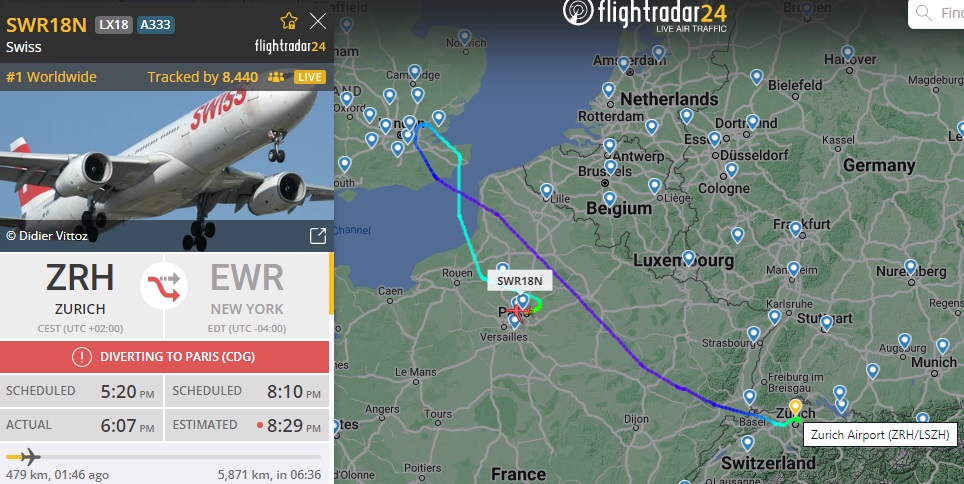Add flight to favorites with star icon
The image size is (964, 484).
point(288,22)
